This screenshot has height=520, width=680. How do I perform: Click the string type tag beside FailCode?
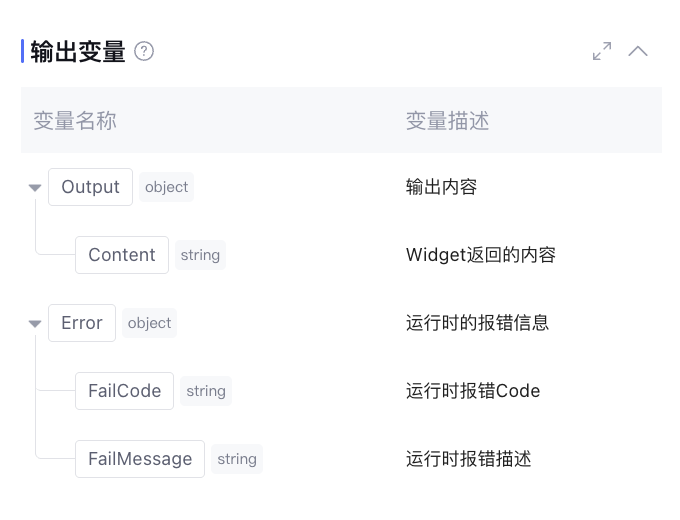point(206,391)
